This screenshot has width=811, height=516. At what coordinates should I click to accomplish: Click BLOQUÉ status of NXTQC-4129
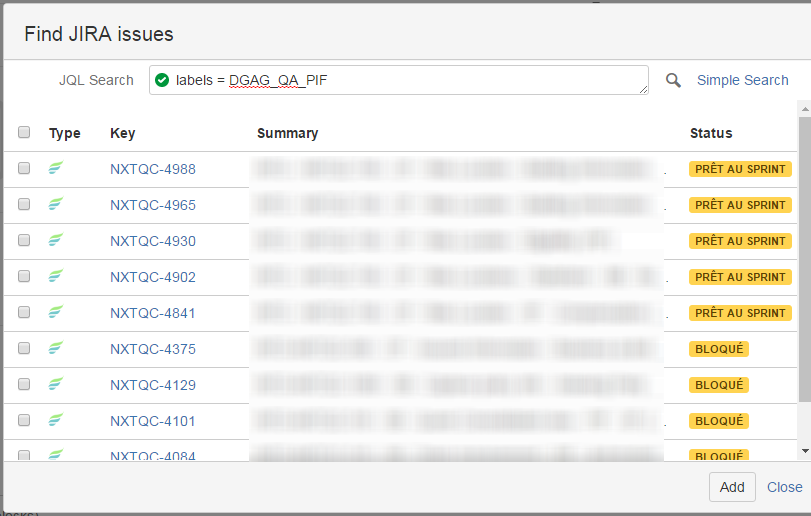[x=719, y=385]
